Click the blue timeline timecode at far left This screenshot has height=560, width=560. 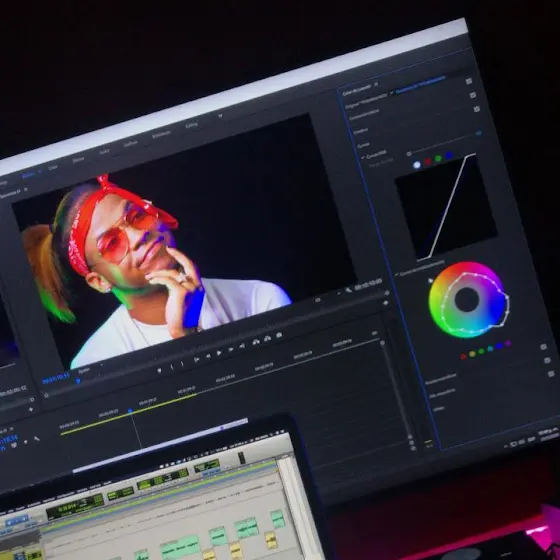click(9, 439)
